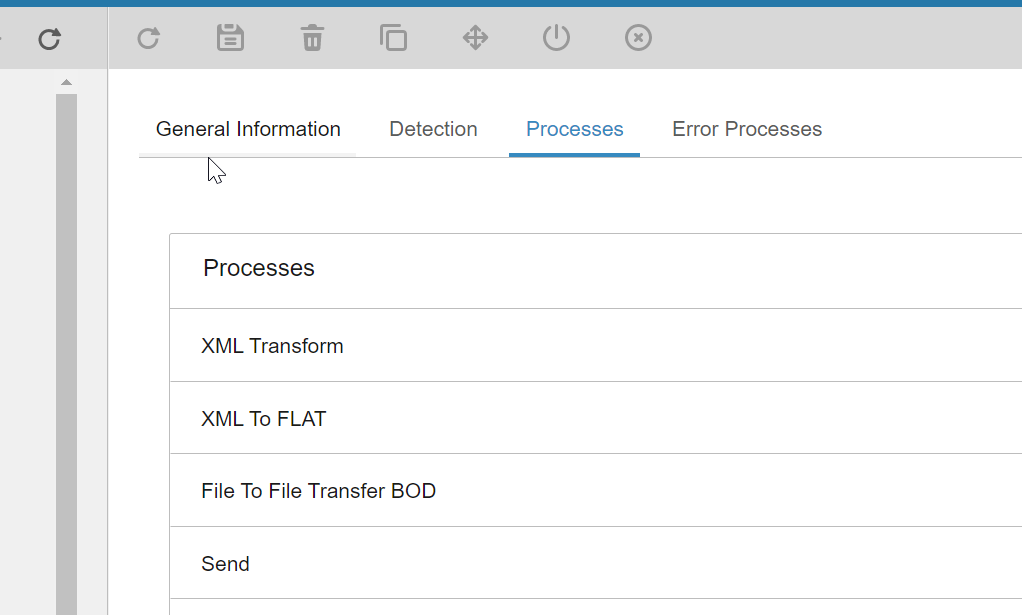Click the circled X cancel icon

pos(638,38)
